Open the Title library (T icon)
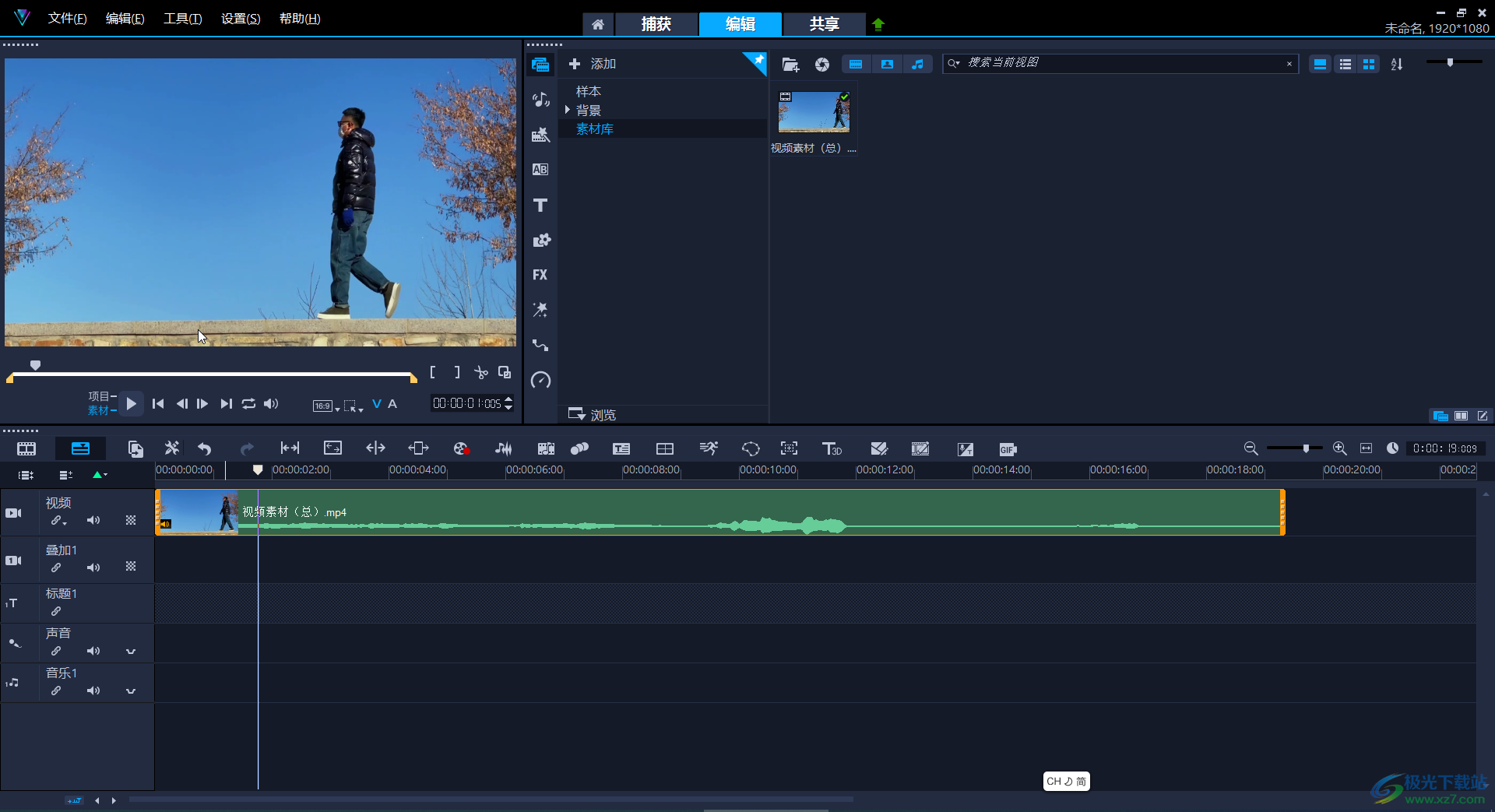The image size is (1495, 812). click(540, 205)
